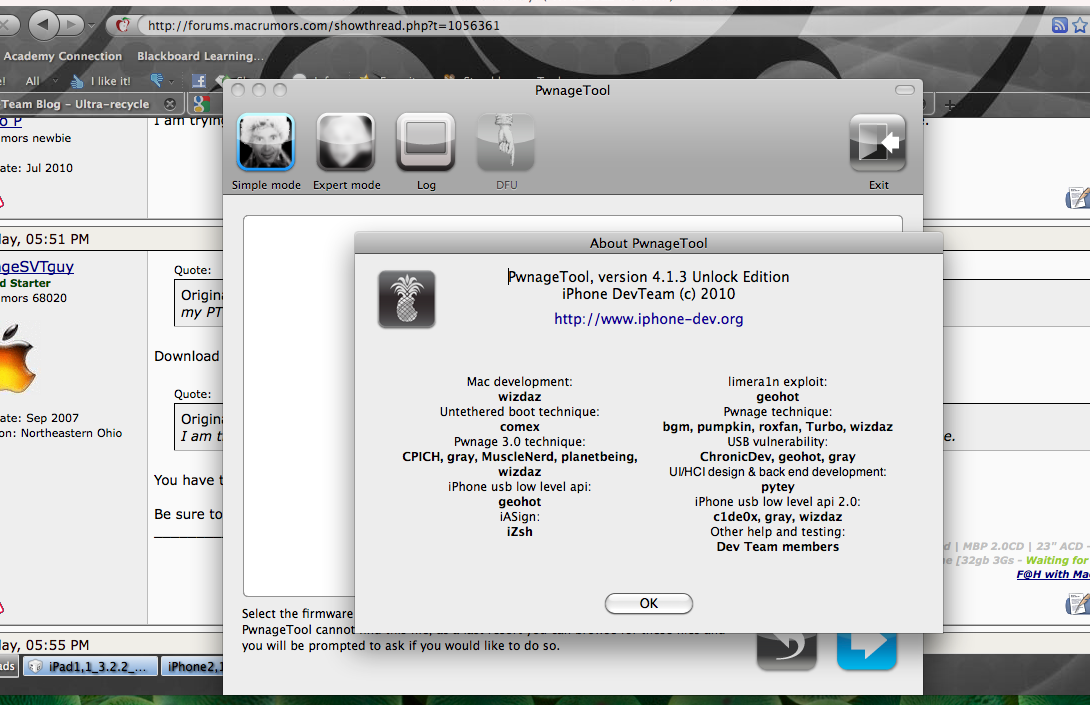This screenshot has height=705, width=1090.
Task: Click 'iZsh' credit name
Action: pyautogui.click(x=519, y=531)
